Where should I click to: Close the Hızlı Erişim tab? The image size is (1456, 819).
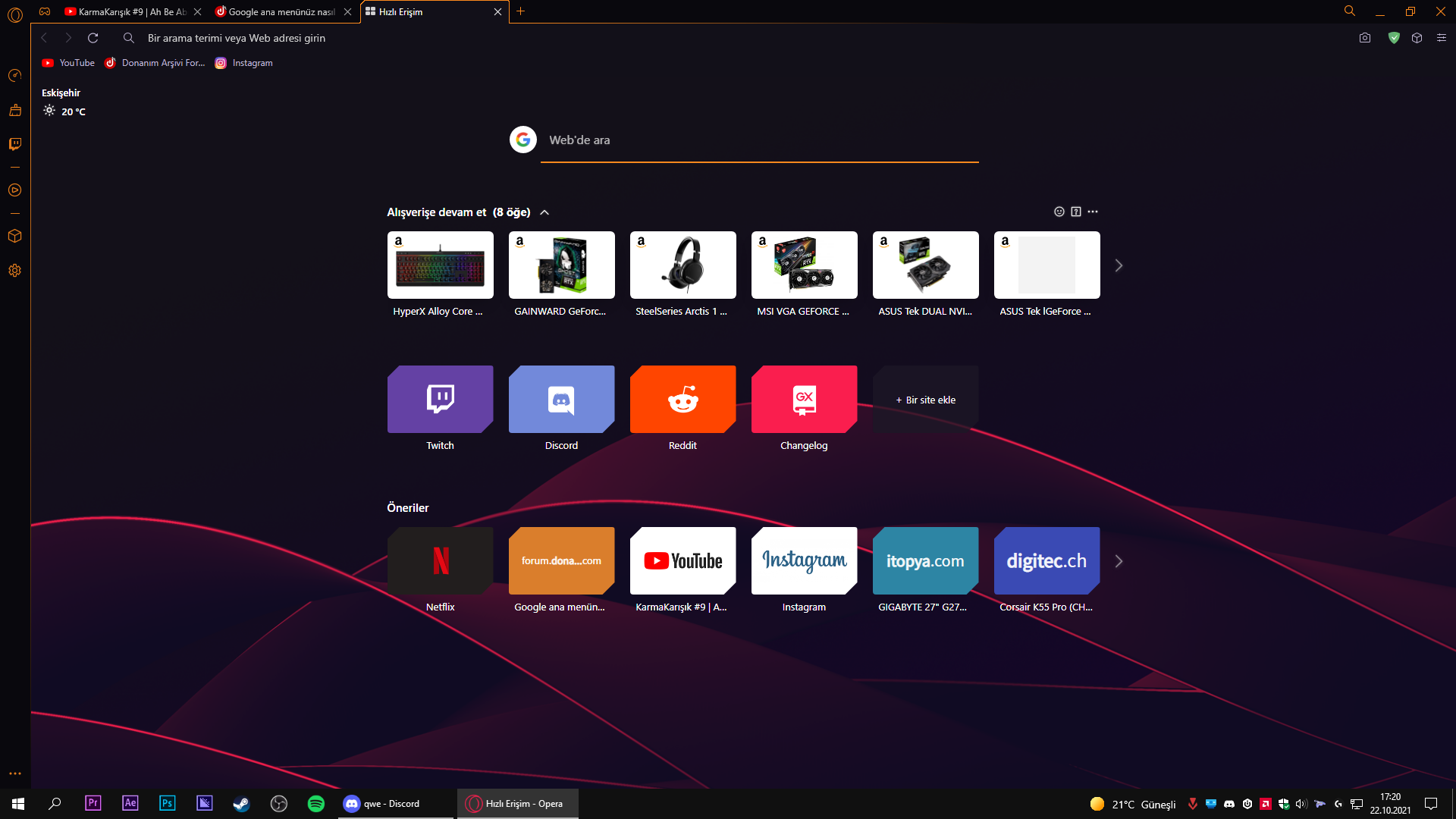pyautogui.click(x=497, y=12)
